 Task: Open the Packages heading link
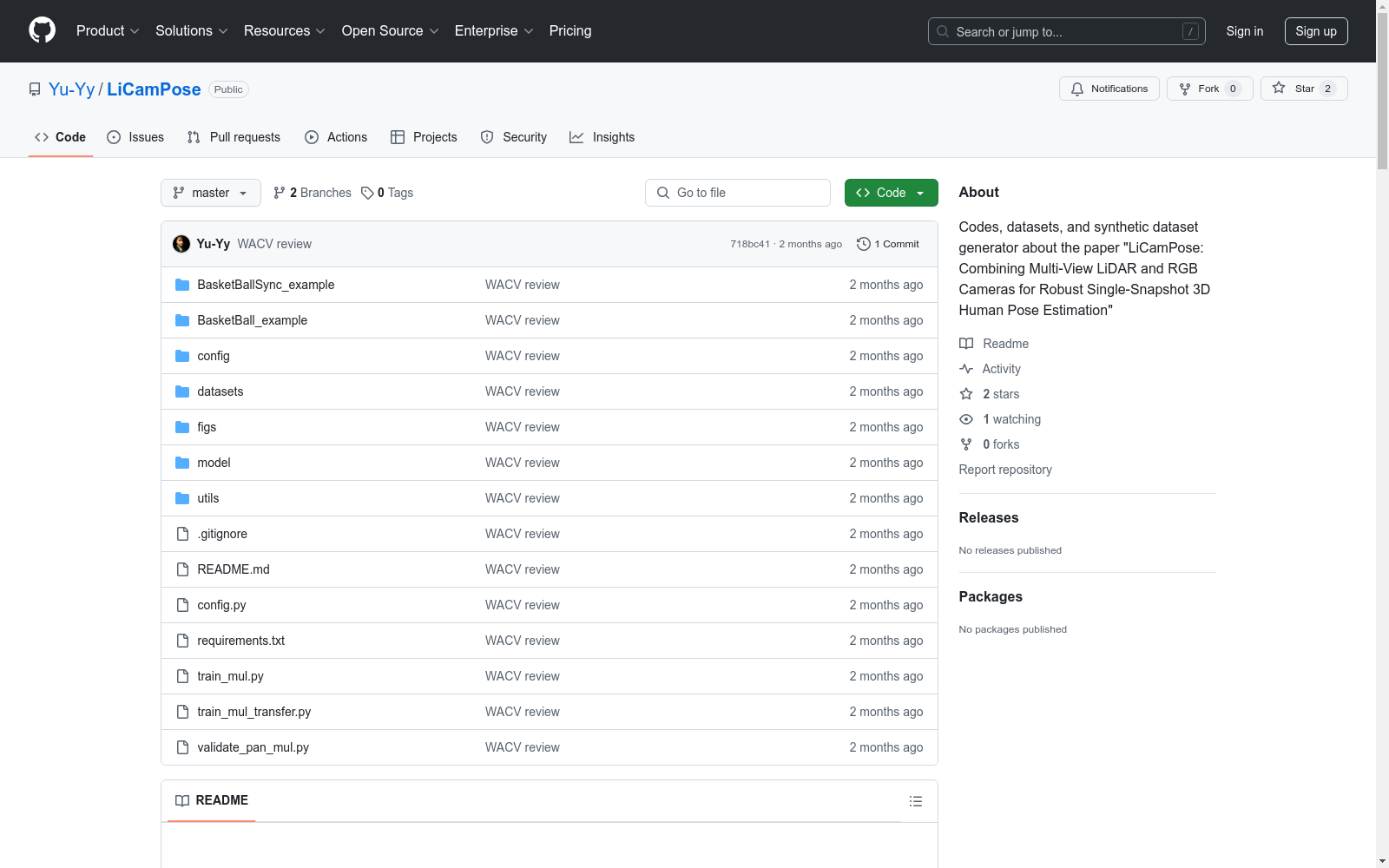[991, 597]
